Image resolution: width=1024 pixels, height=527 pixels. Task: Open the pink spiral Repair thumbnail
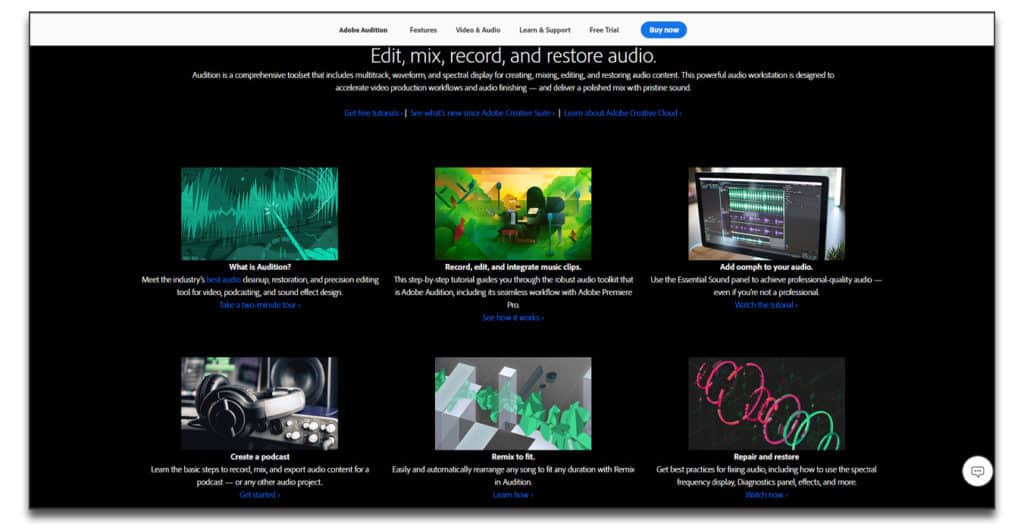(766, 403)
